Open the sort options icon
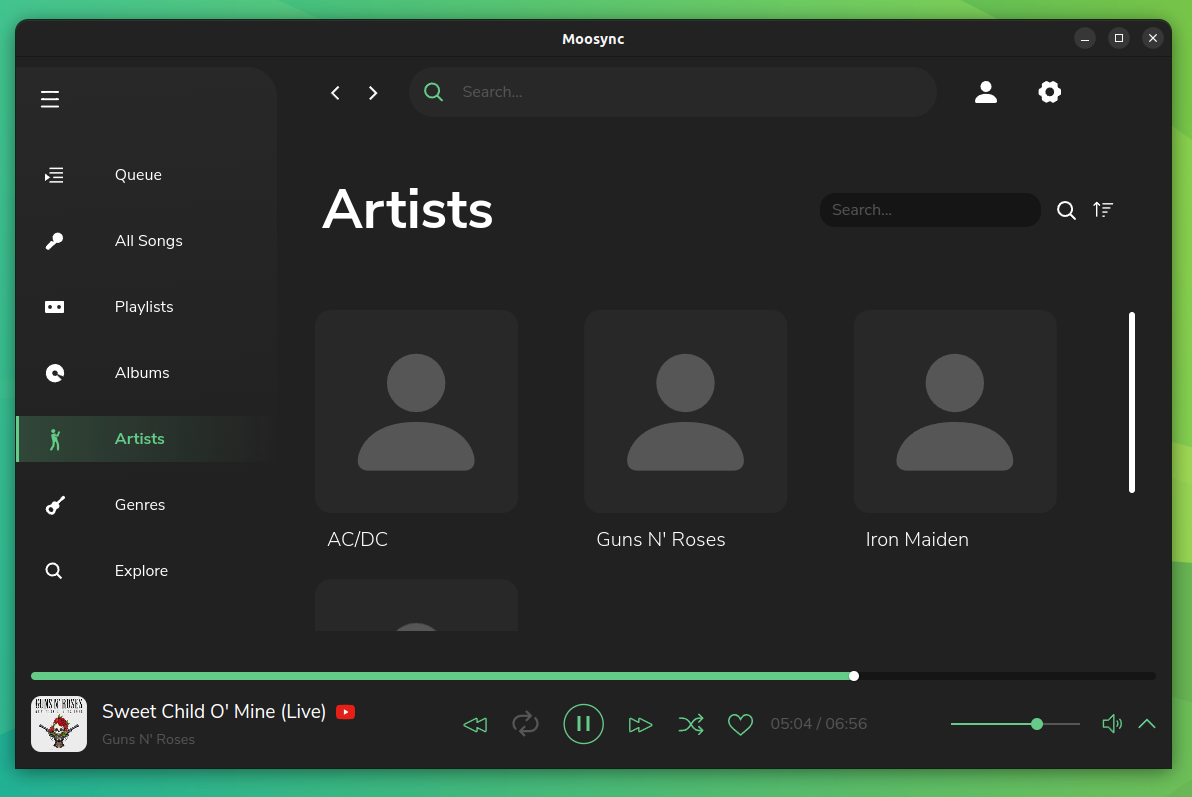This screenshot has width=1192, height=797. tap(1103, 210)
